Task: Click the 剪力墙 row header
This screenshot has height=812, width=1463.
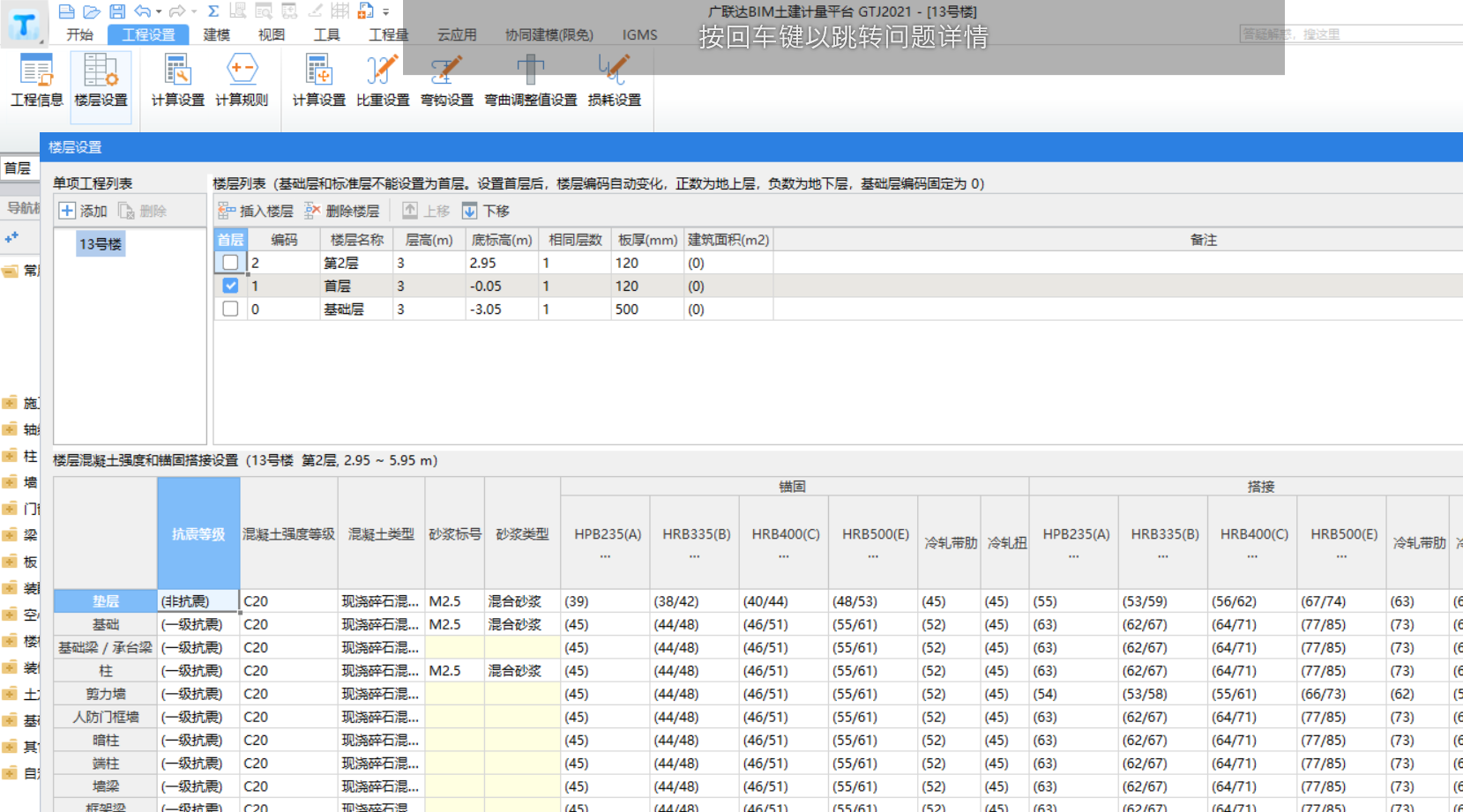Action: tap(106, 694)
